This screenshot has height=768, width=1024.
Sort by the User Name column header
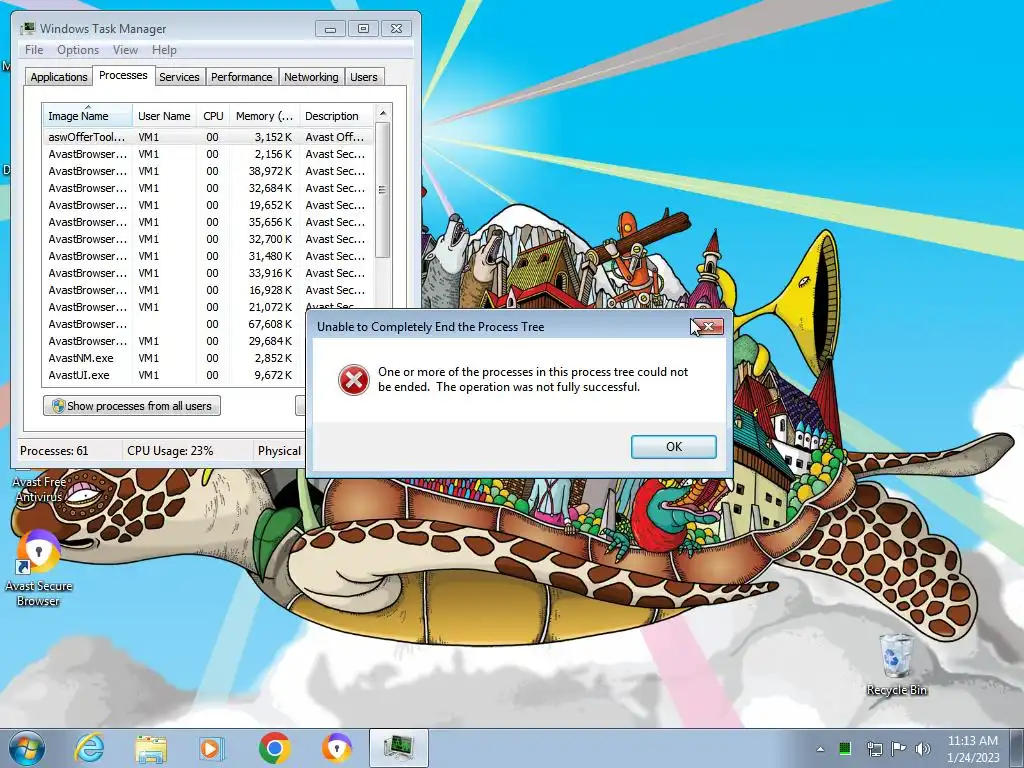[x=164, y=116]
